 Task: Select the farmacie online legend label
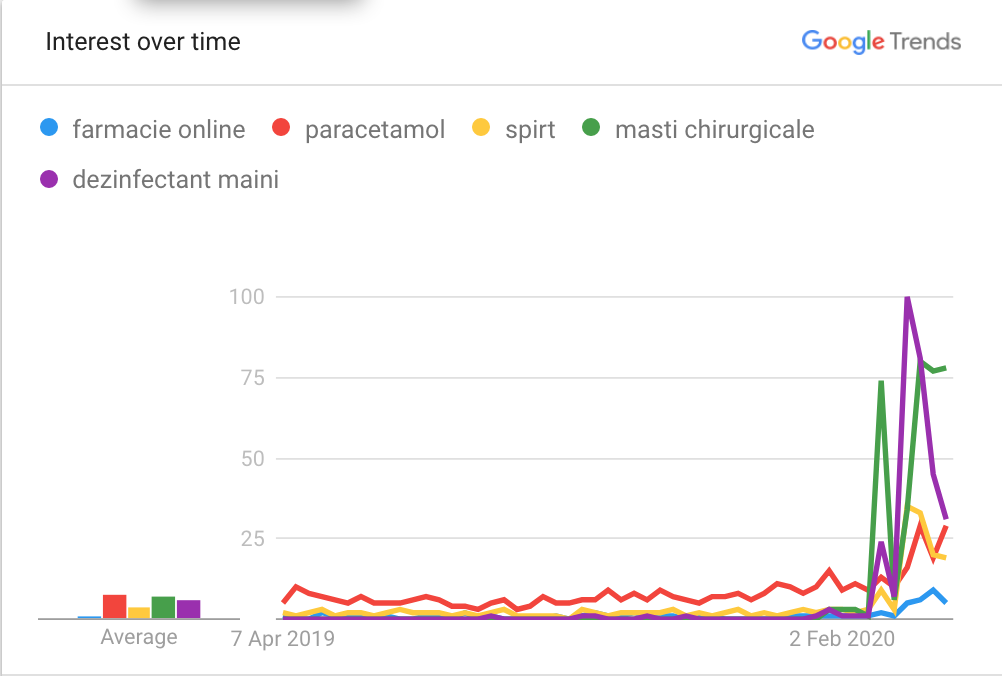click(x=158, y=129)
